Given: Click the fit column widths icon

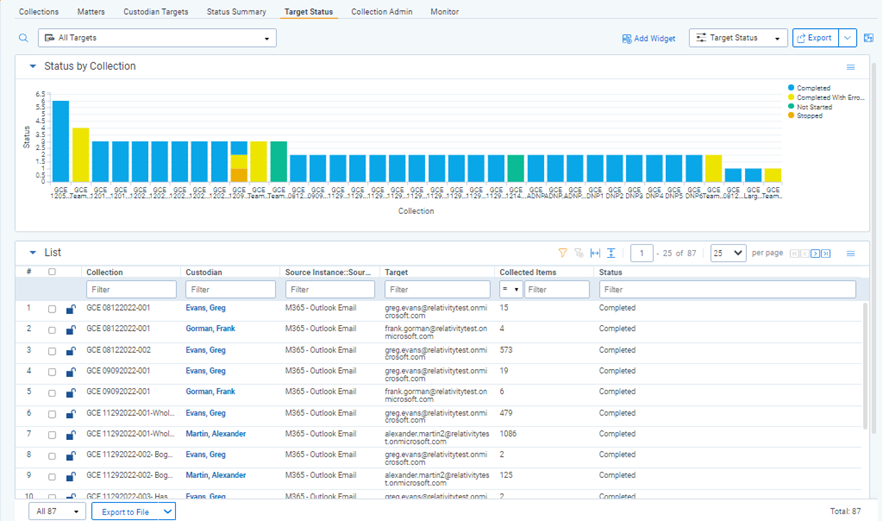Looking at the screenshot, I should tap(595, 253).
